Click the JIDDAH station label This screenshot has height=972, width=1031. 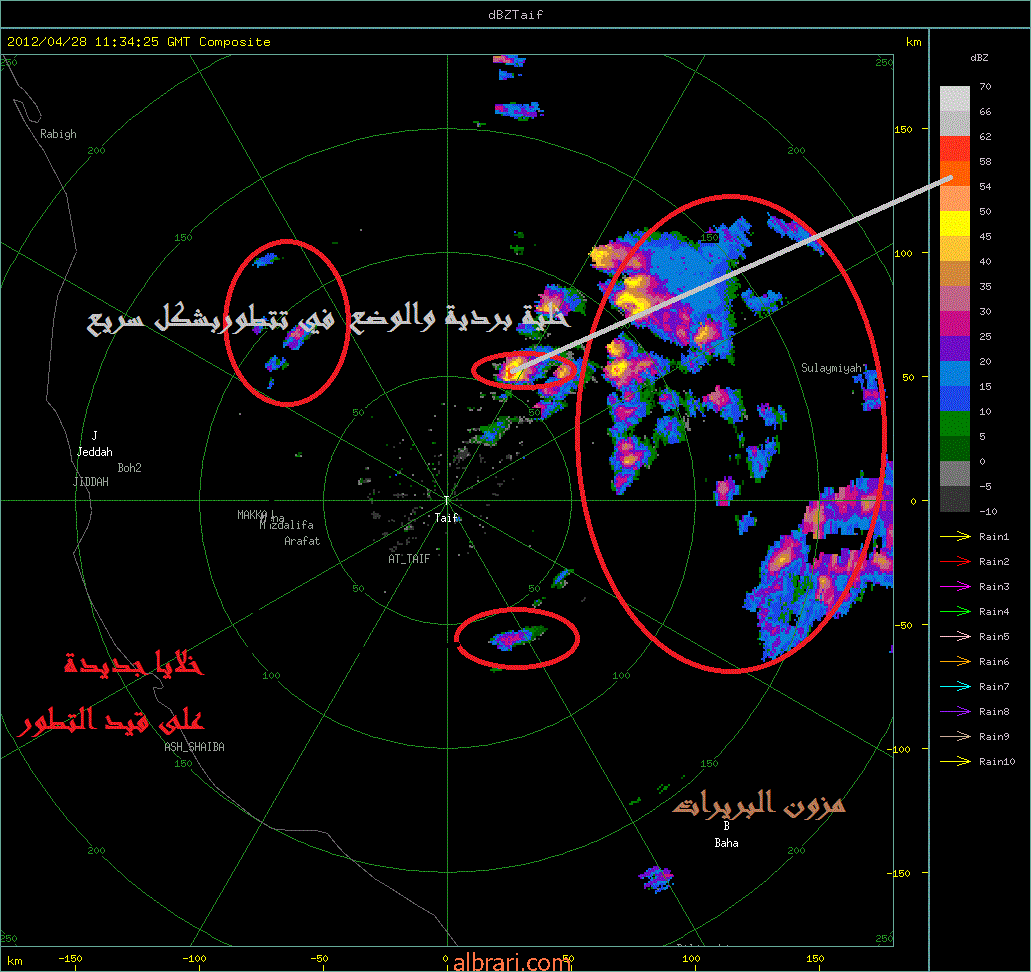(x=91, y=482)
